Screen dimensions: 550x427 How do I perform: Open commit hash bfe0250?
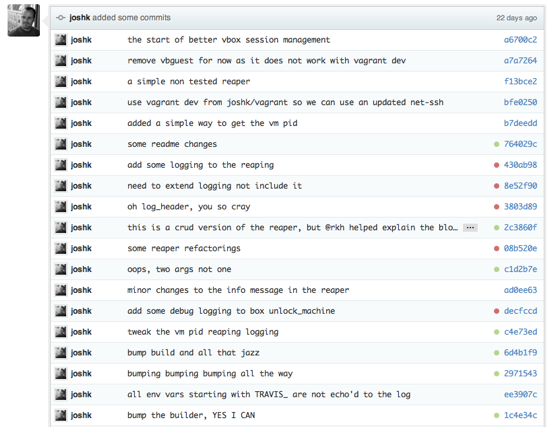tap(520, 102)
